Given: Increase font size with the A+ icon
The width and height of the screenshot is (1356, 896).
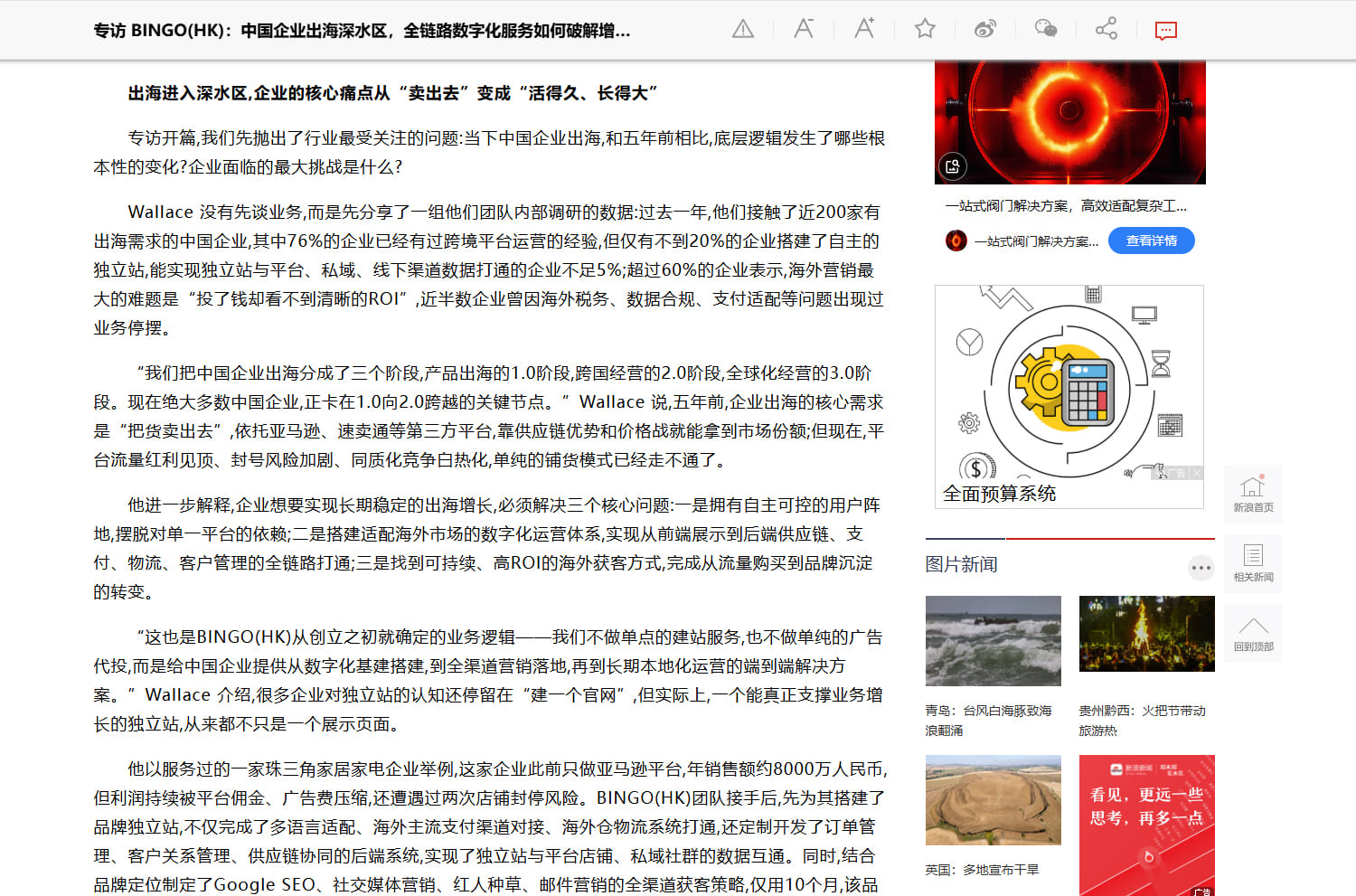Looking at the screenshot, I should (x=864, y=29).
